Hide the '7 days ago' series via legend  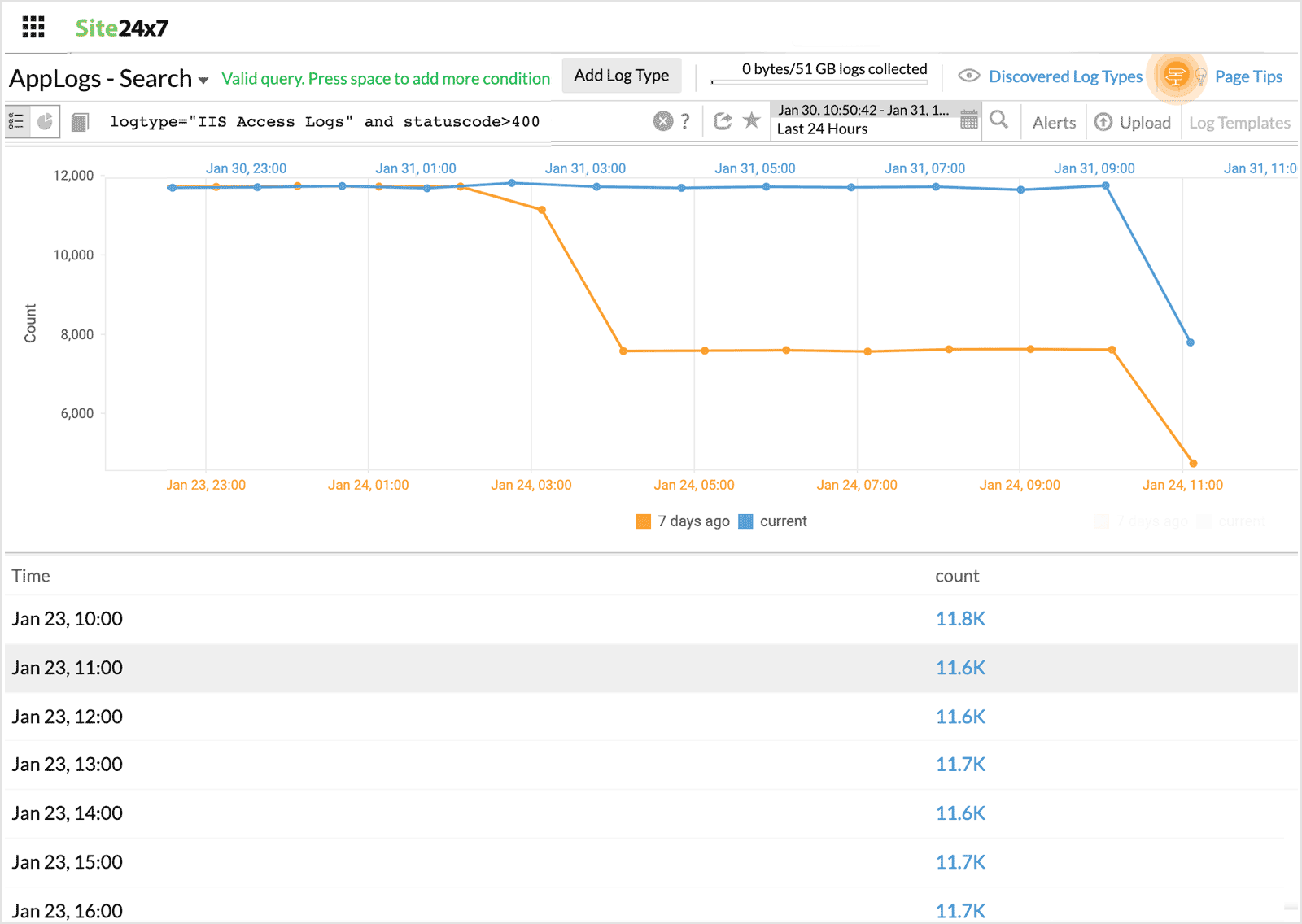tap(682, 521)
